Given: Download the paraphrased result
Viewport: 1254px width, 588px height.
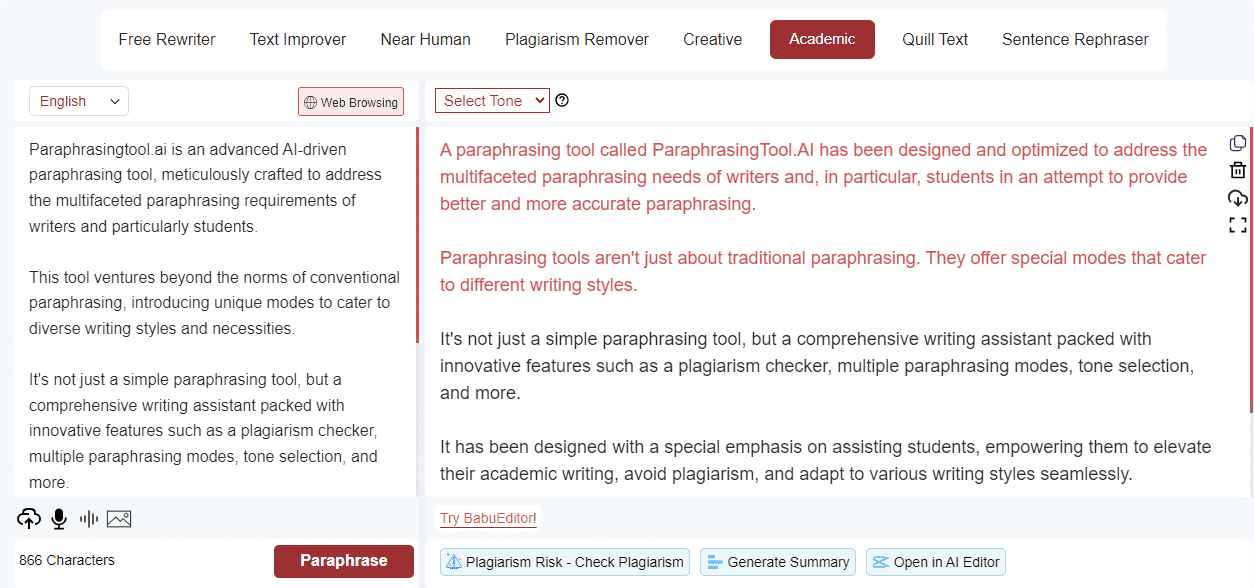Looking at the screenshot, I should pos(1238,197).
